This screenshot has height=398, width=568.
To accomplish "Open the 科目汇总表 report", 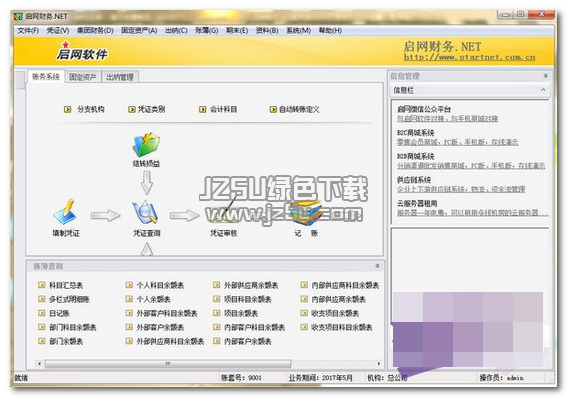I will 61,285.
